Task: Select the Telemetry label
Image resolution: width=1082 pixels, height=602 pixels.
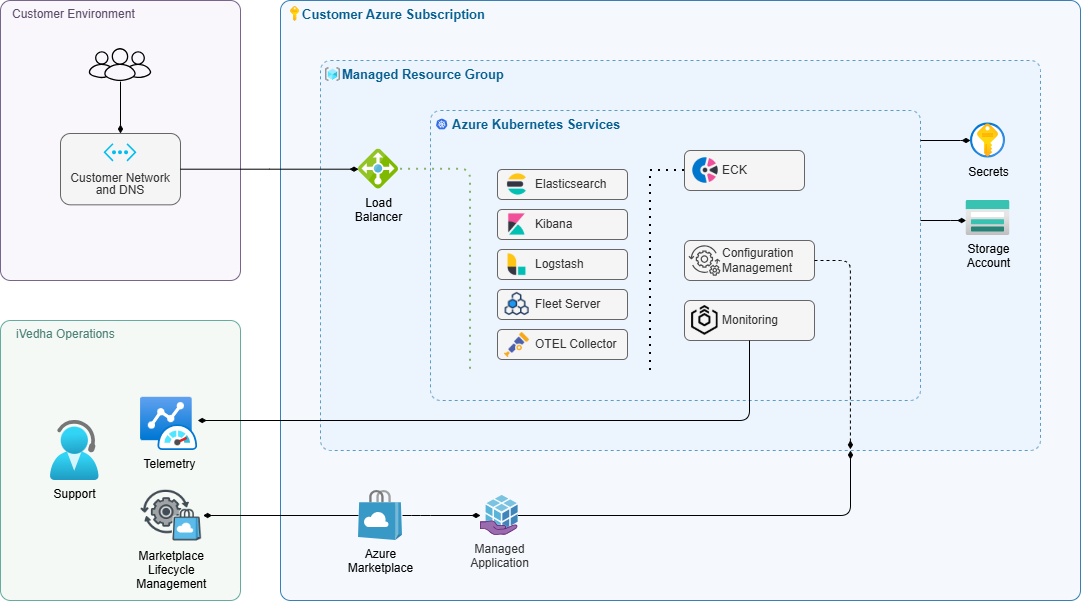Action: pos(169,464)
